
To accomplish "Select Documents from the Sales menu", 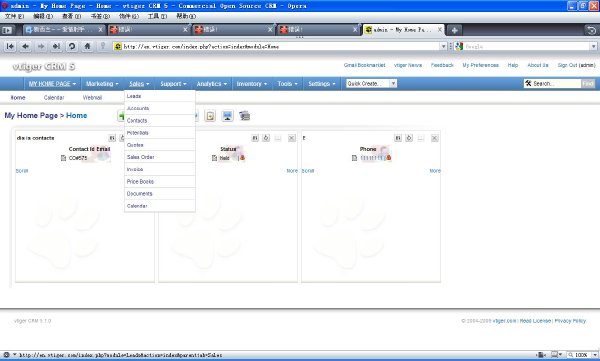I will click(160, 194).
